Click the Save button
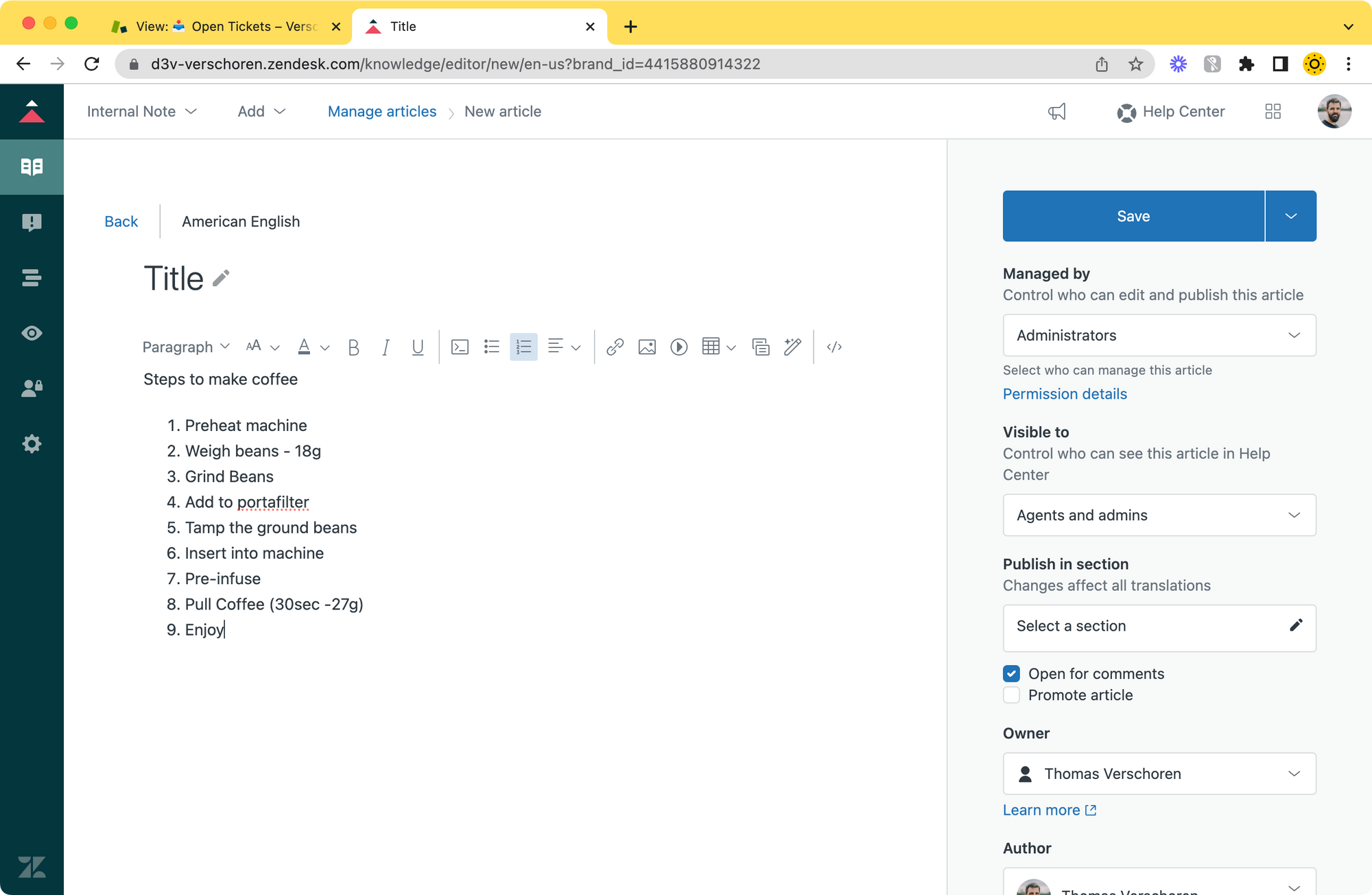The height and width of the screenshot is (895, 1372). 1133,216
